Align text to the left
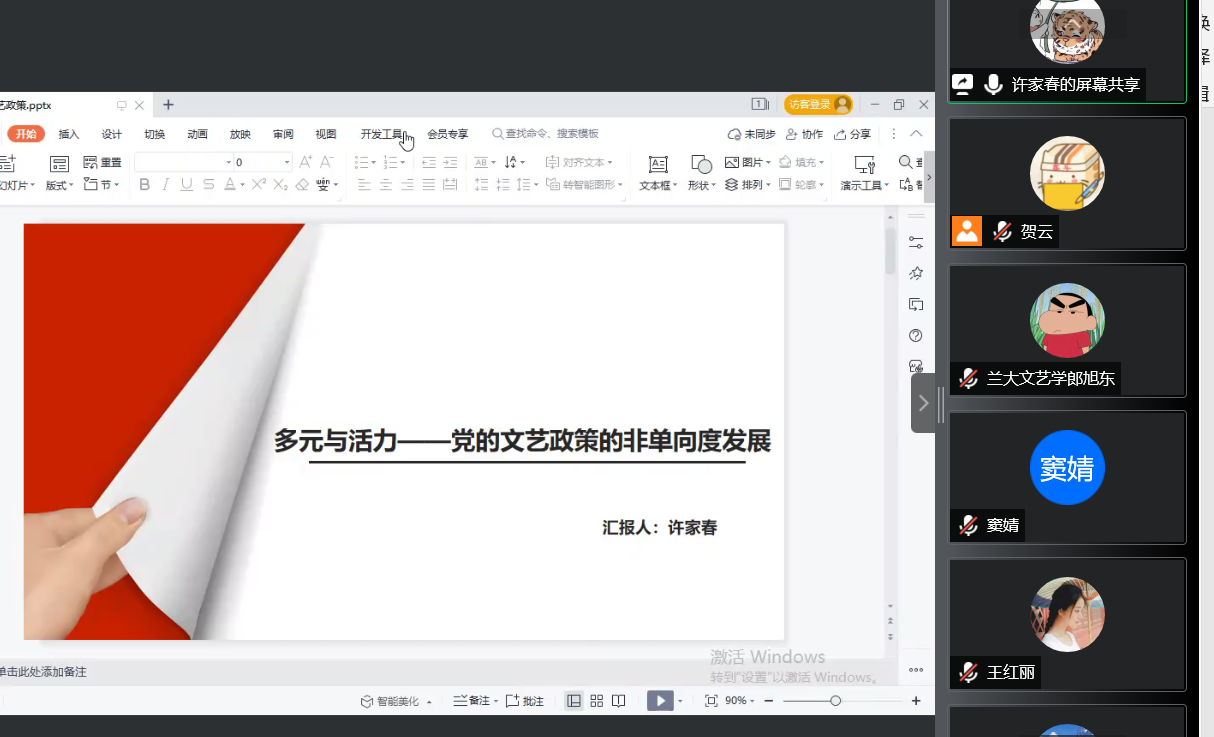The image size is (1214, 737). (x=364, y=185)
